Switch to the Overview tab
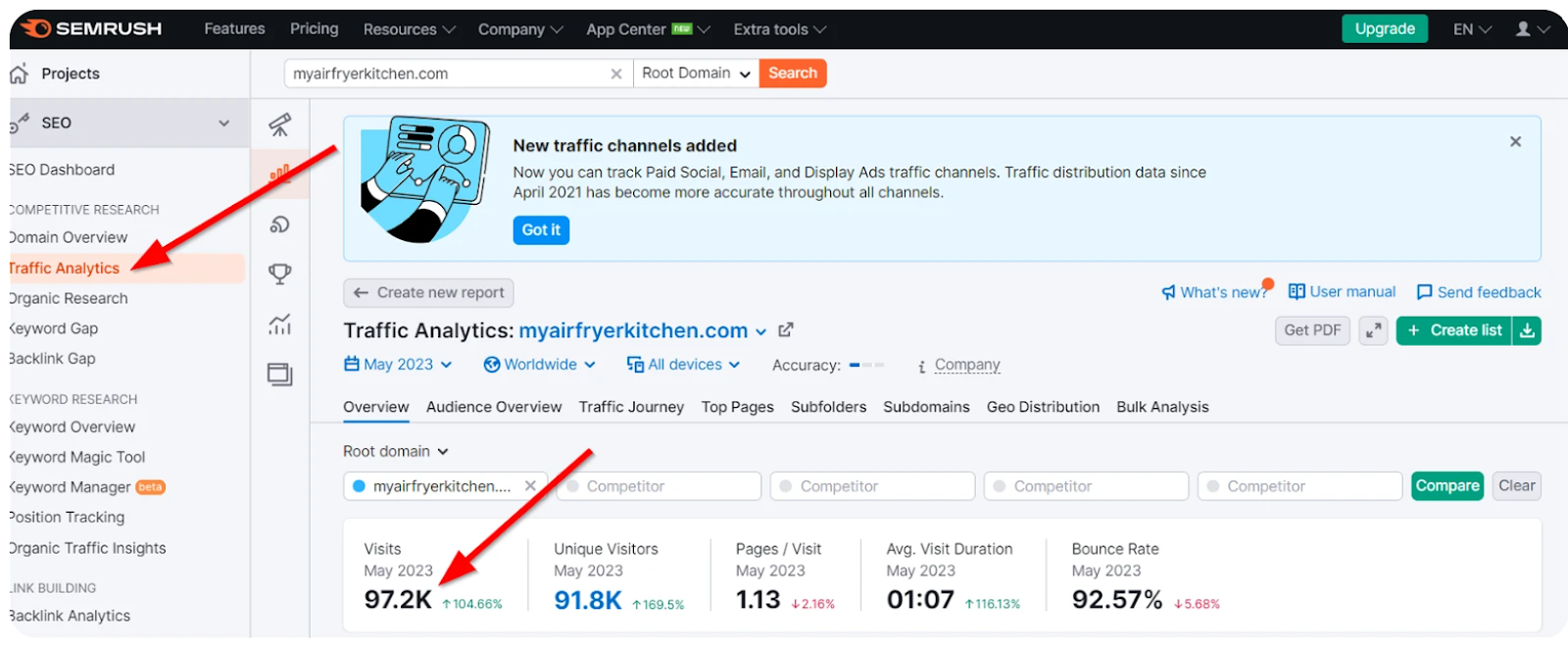The height and width of the screenshot is (648, 1568). (x=375, y=407)
